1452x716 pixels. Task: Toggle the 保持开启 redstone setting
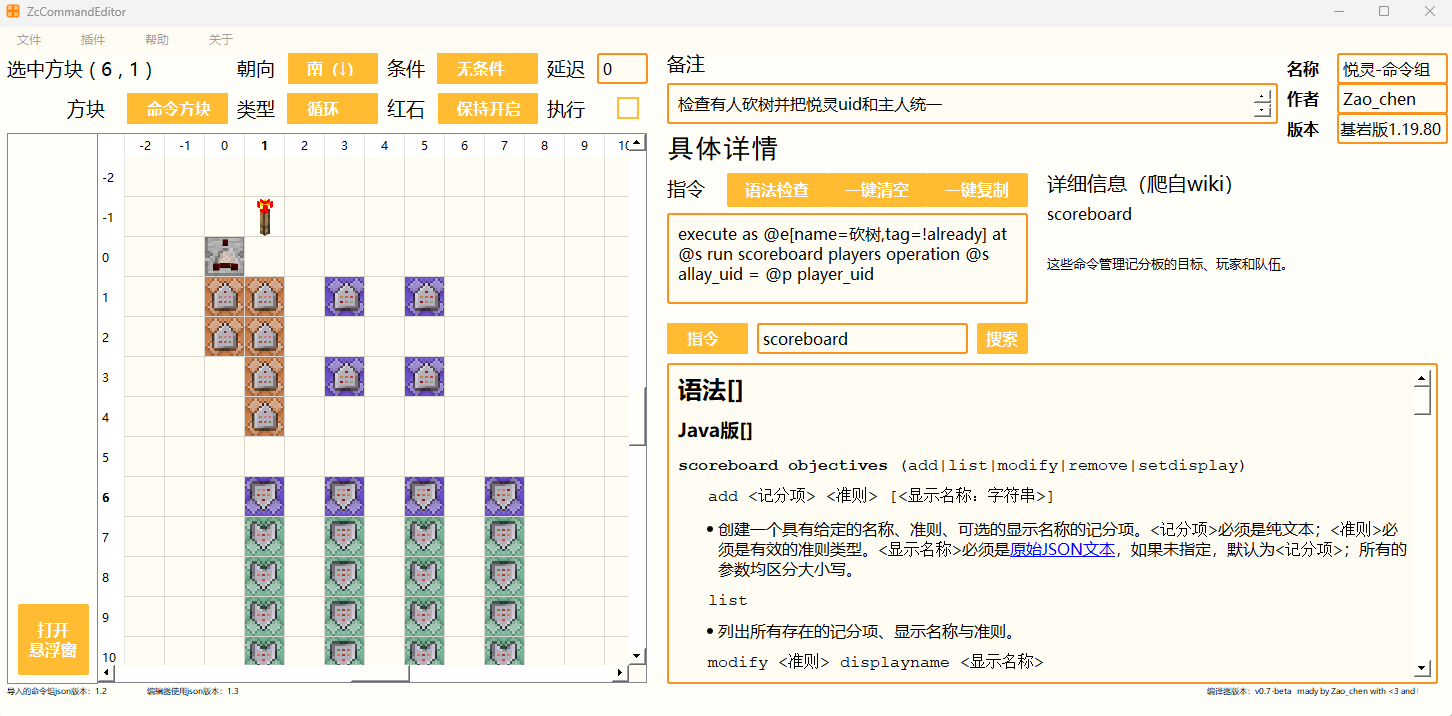(x=487, y=108)
